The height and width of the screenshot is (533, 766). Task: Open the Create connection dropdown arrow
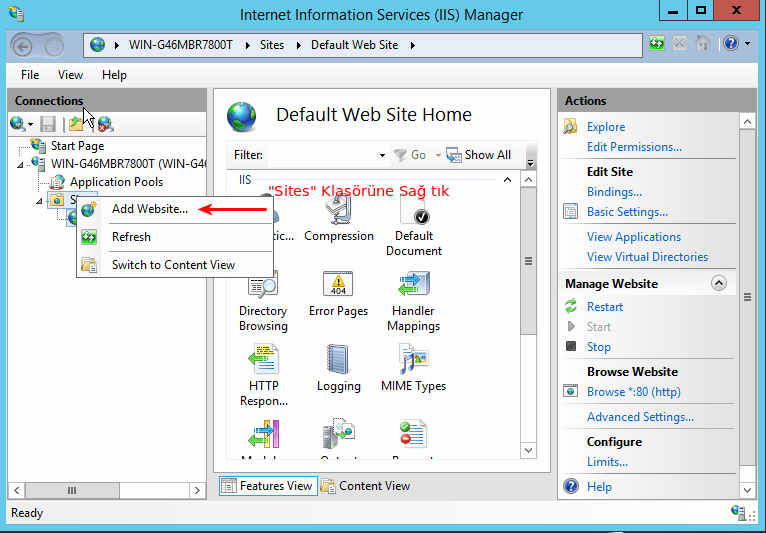30,125
